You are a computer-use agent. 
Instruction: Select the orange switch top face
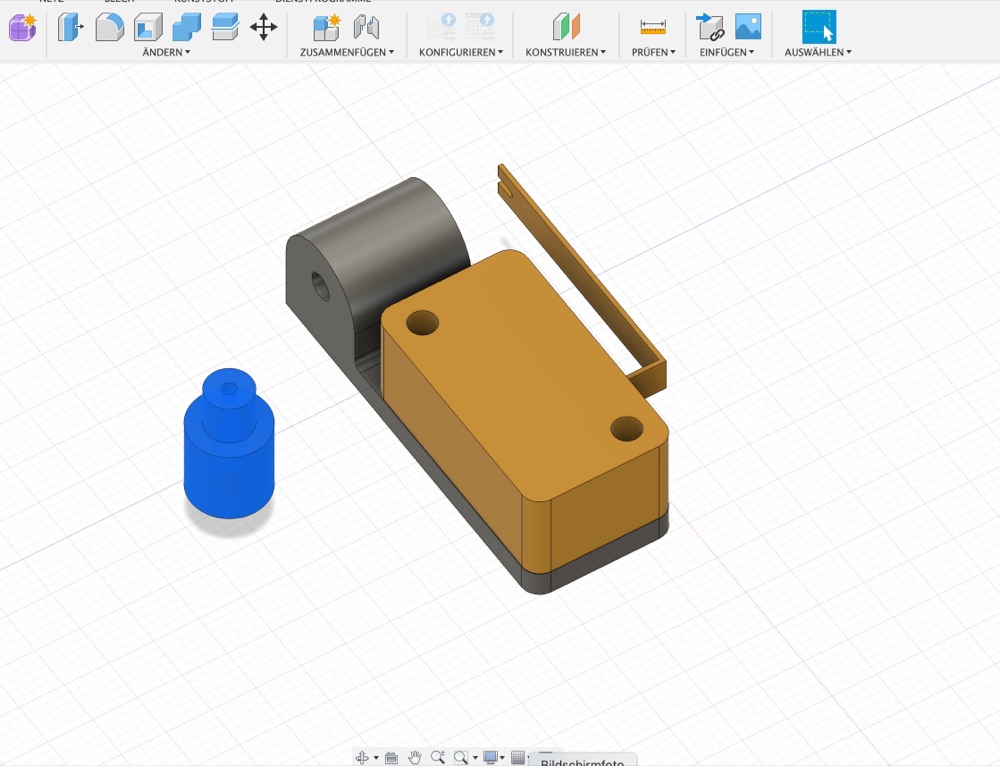coord(526,376)
